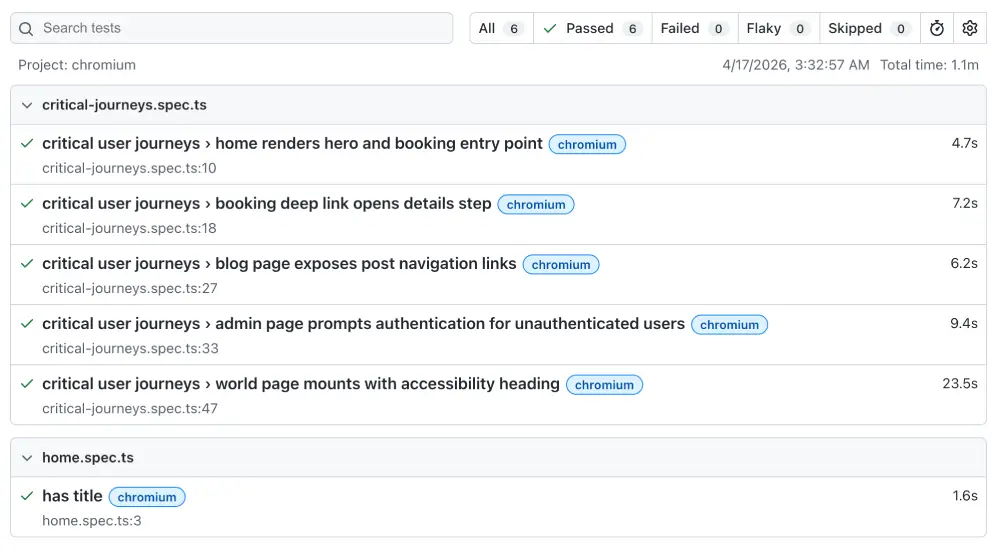Collapse critical-journeys.spec.ts group chevron

pyautogui.click(x=27, y=105)
